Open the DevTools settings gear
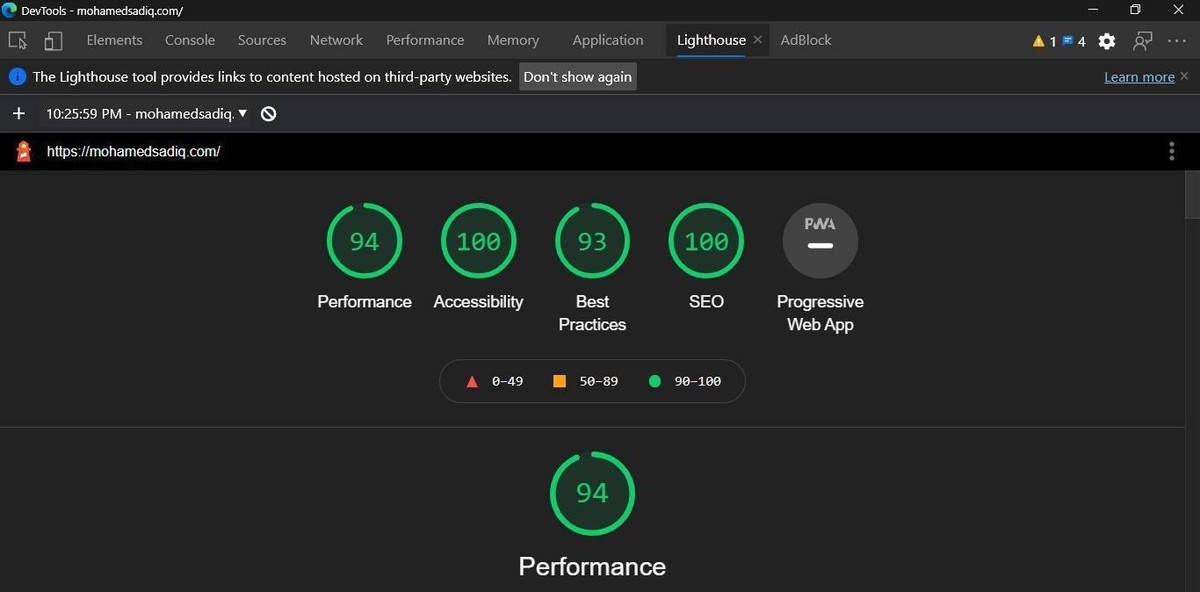Screen dimensions: 1200x592 [1107, 41]
